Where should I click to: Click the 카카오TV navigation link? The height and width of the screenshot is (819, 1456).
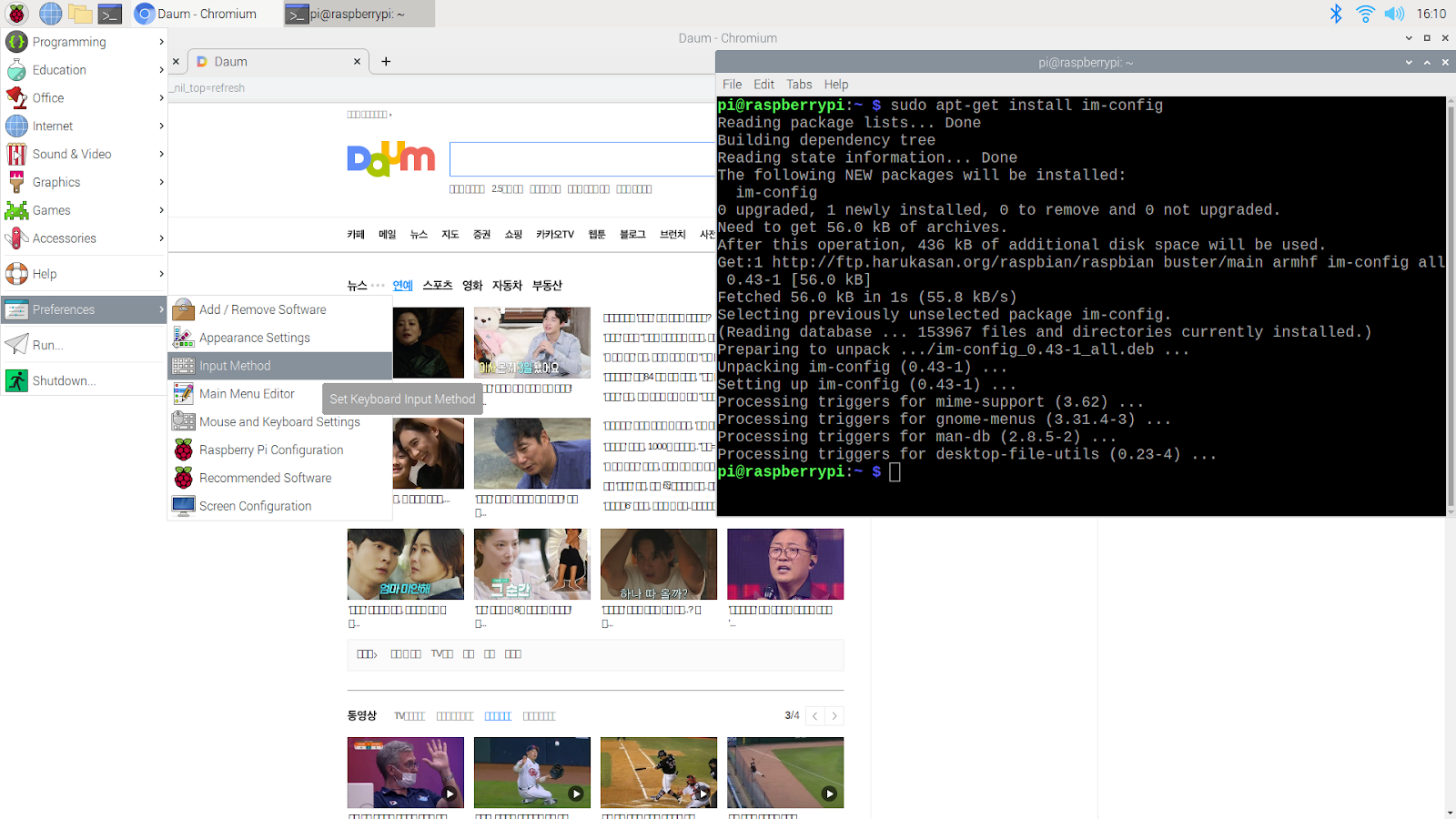555,235
